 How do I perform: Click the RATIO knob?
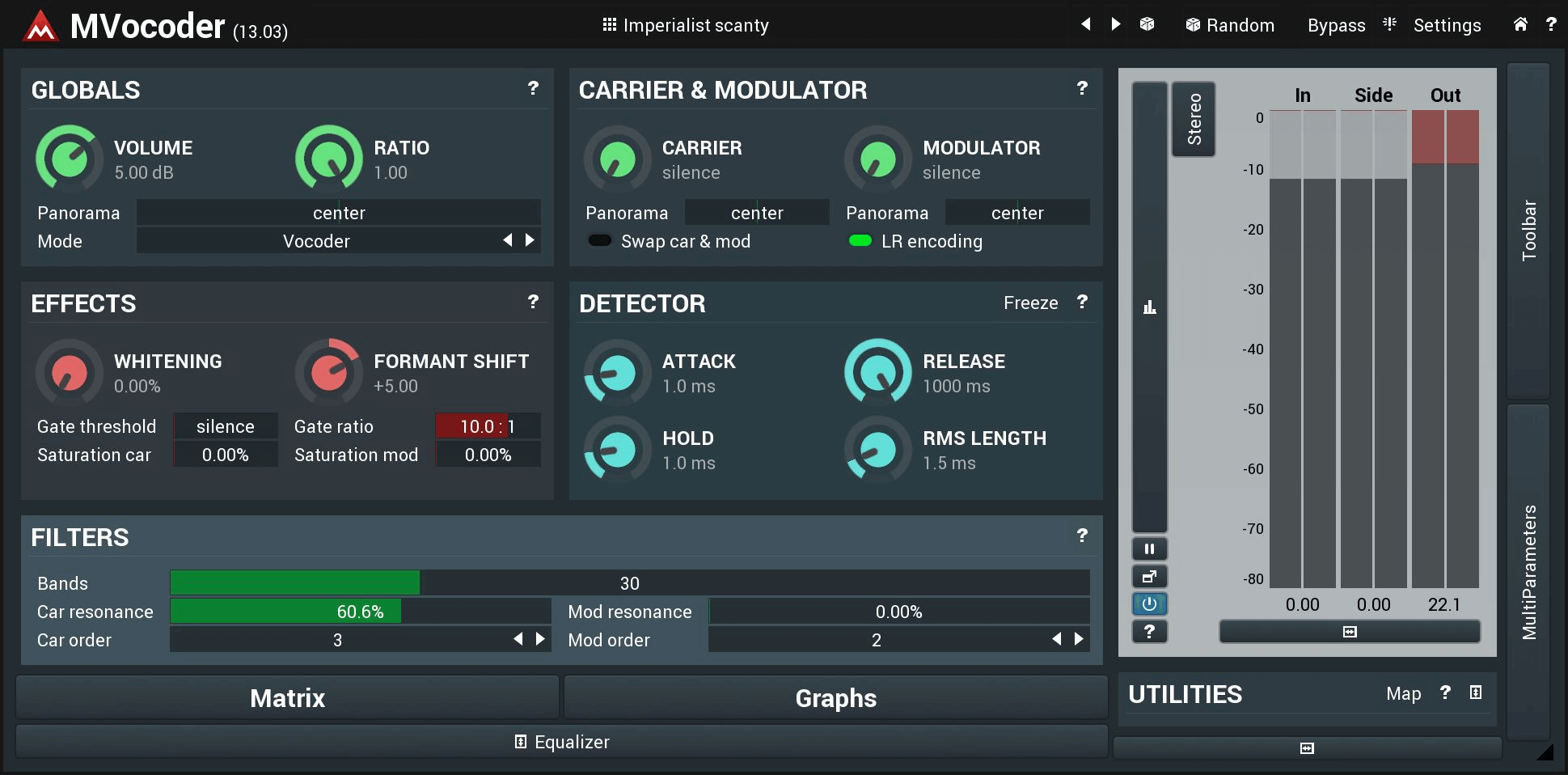329,159
